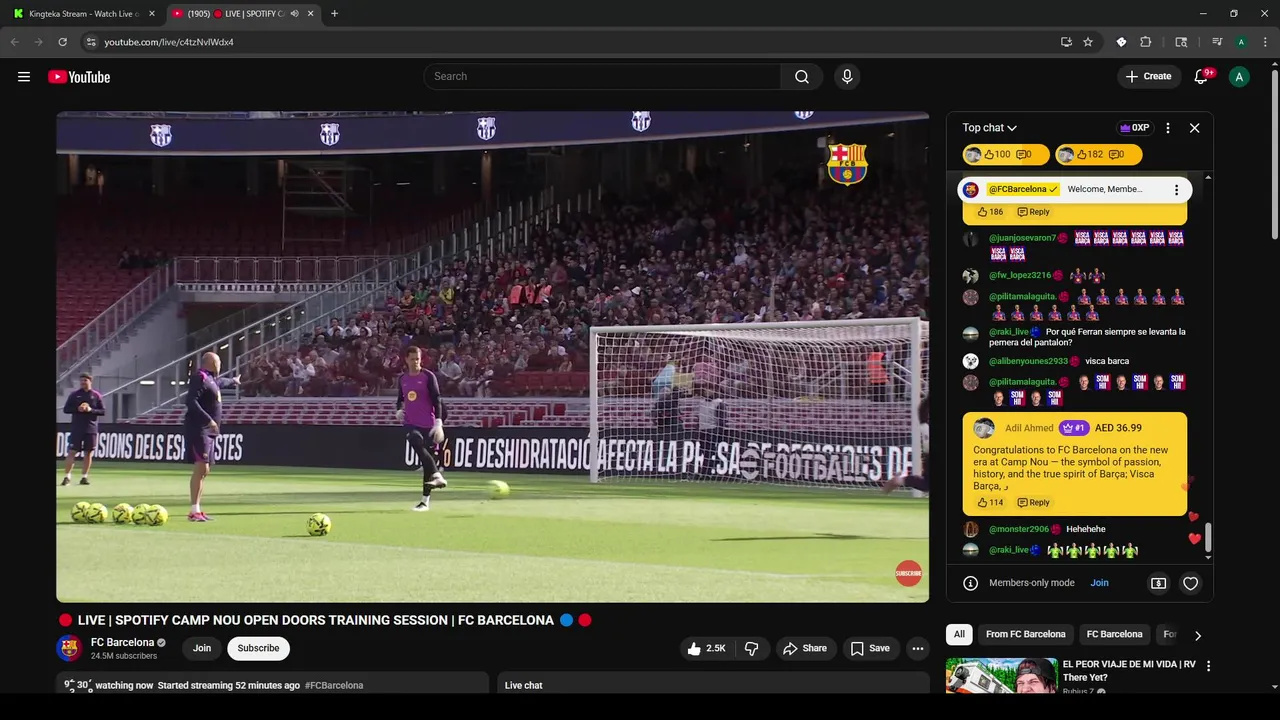1280x720 pixels.
Task: Open more actions under the video
Action: pyautogui.click(x=917, y=648)
